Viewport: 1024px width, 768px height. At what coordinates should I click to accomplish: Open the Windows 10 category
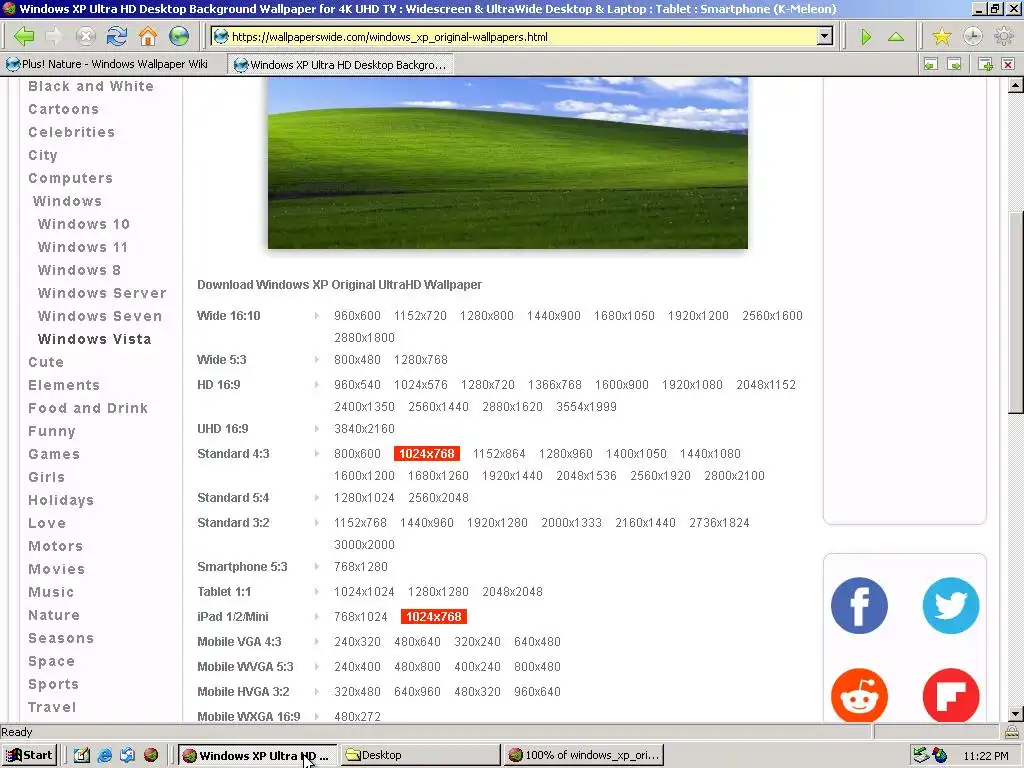(x=84, y=224)
